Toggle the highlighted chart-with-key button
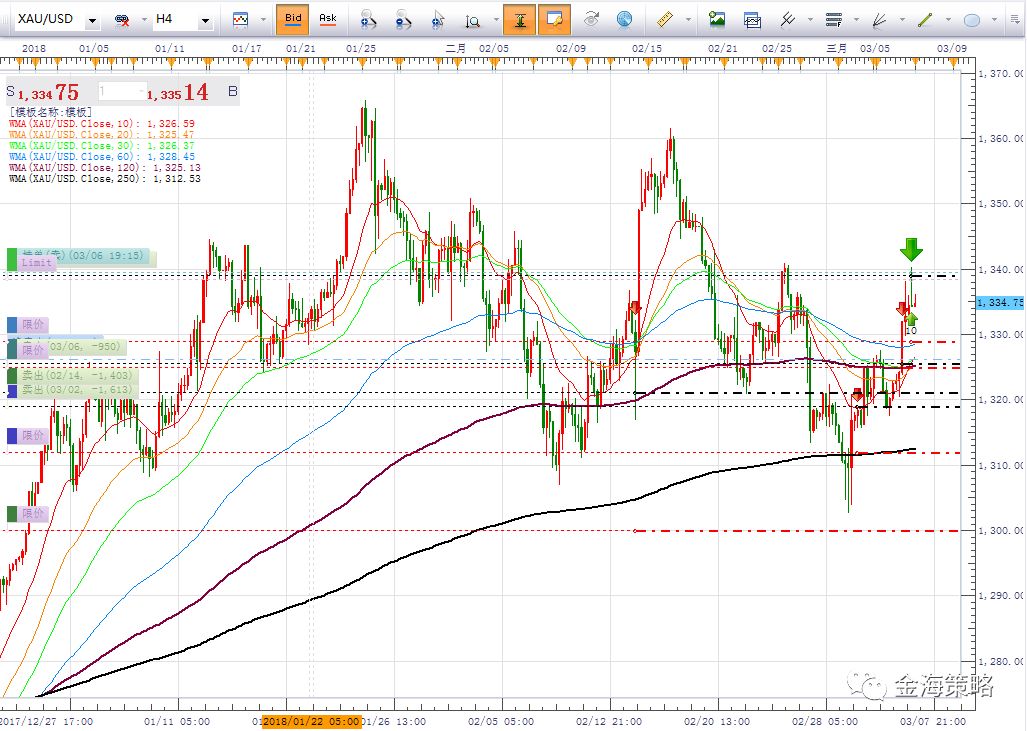Image resolution: width=1027 pixels, height=731 pixels. pos(556,19)
